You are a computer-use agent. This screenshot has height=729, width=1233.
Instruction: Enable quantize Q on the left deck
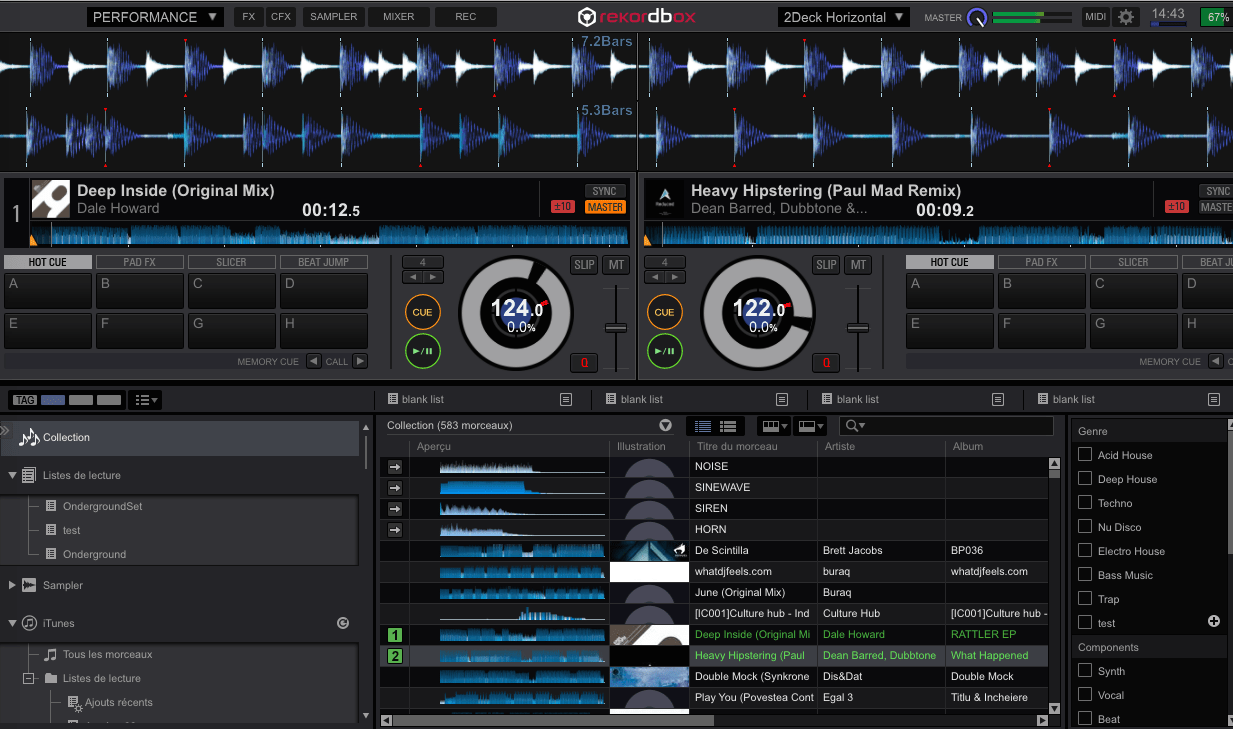point(584,363)
